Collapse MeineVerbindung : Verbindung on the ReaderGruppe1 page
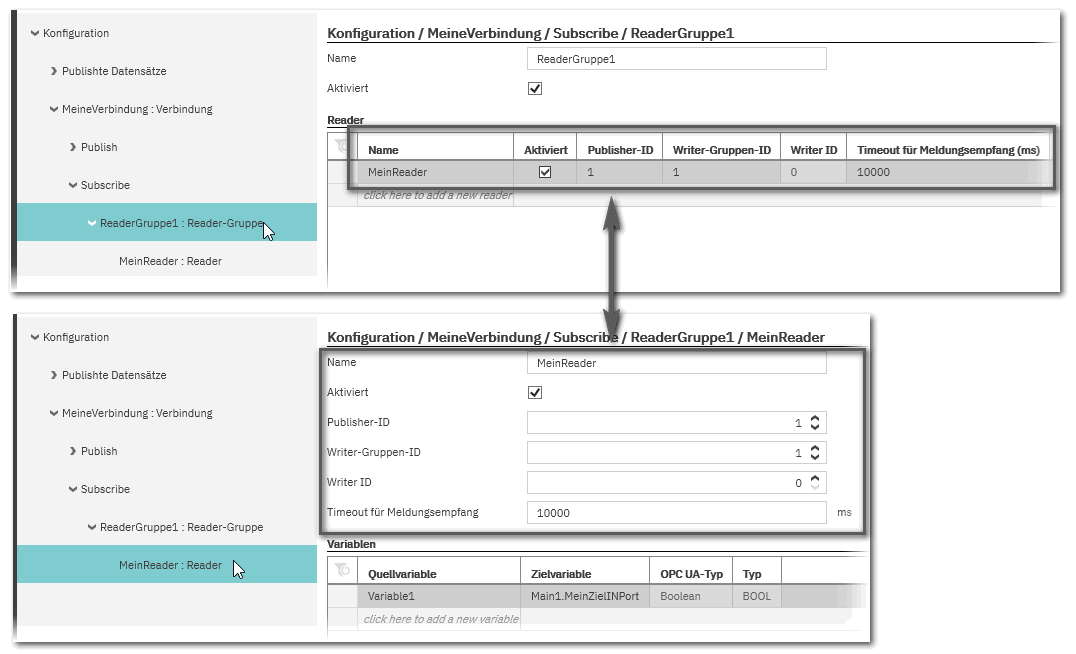1076x654 pixels. click(54, 108)
